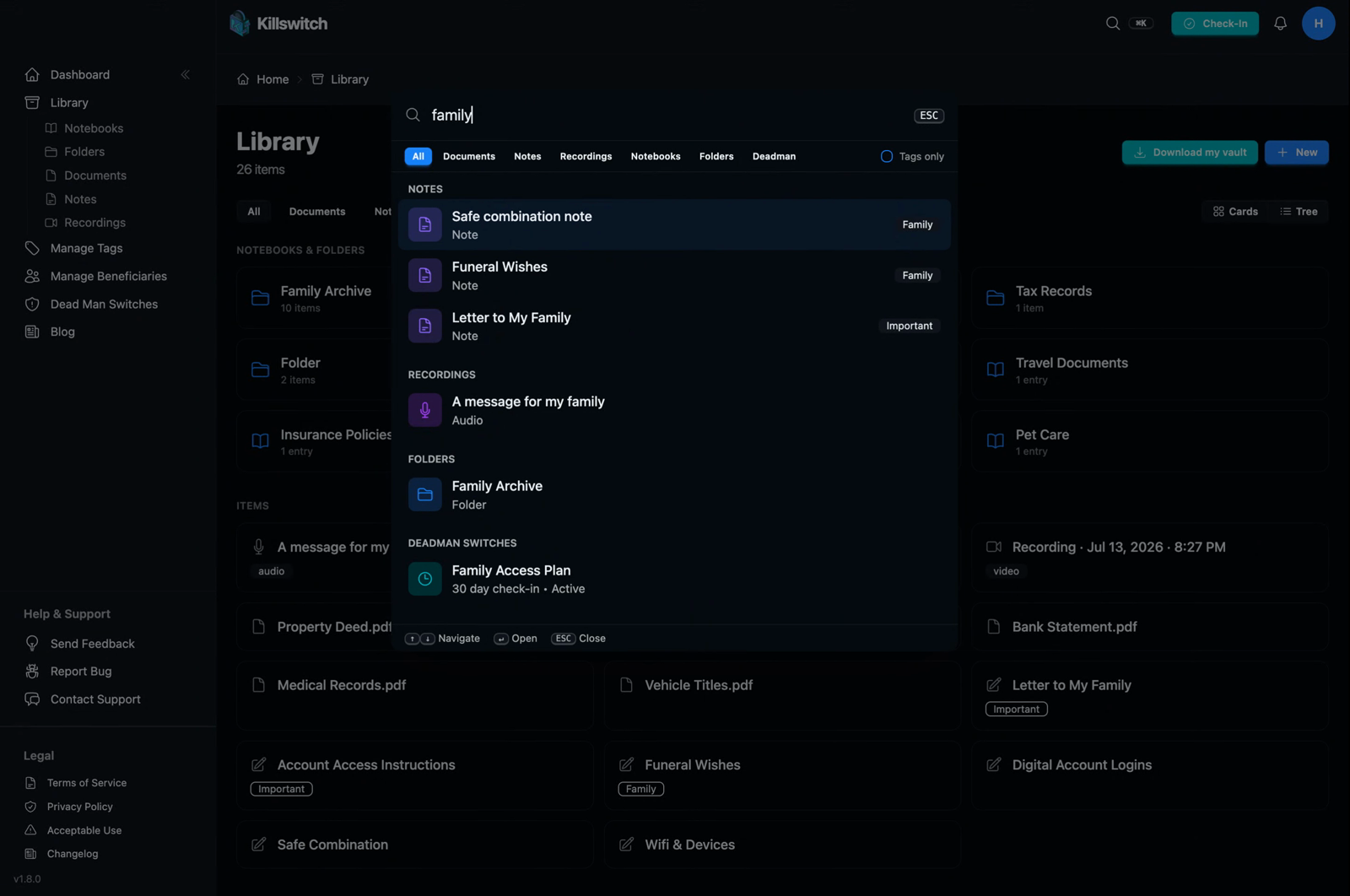
Task: Expand the Library section in sidebar
Action: (69, 102)
